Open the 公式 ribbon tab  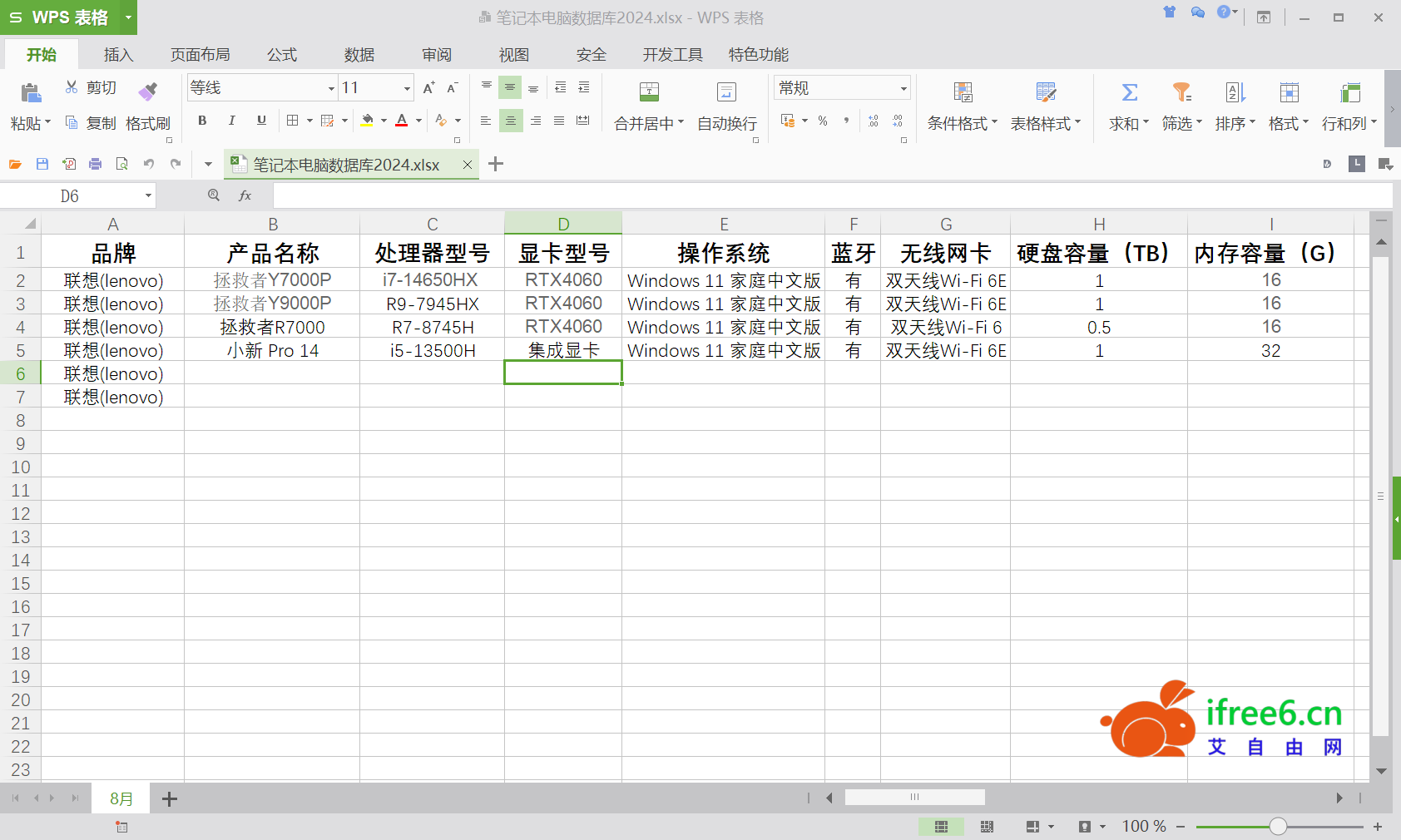pyautogui.click(x=282, y=55)
